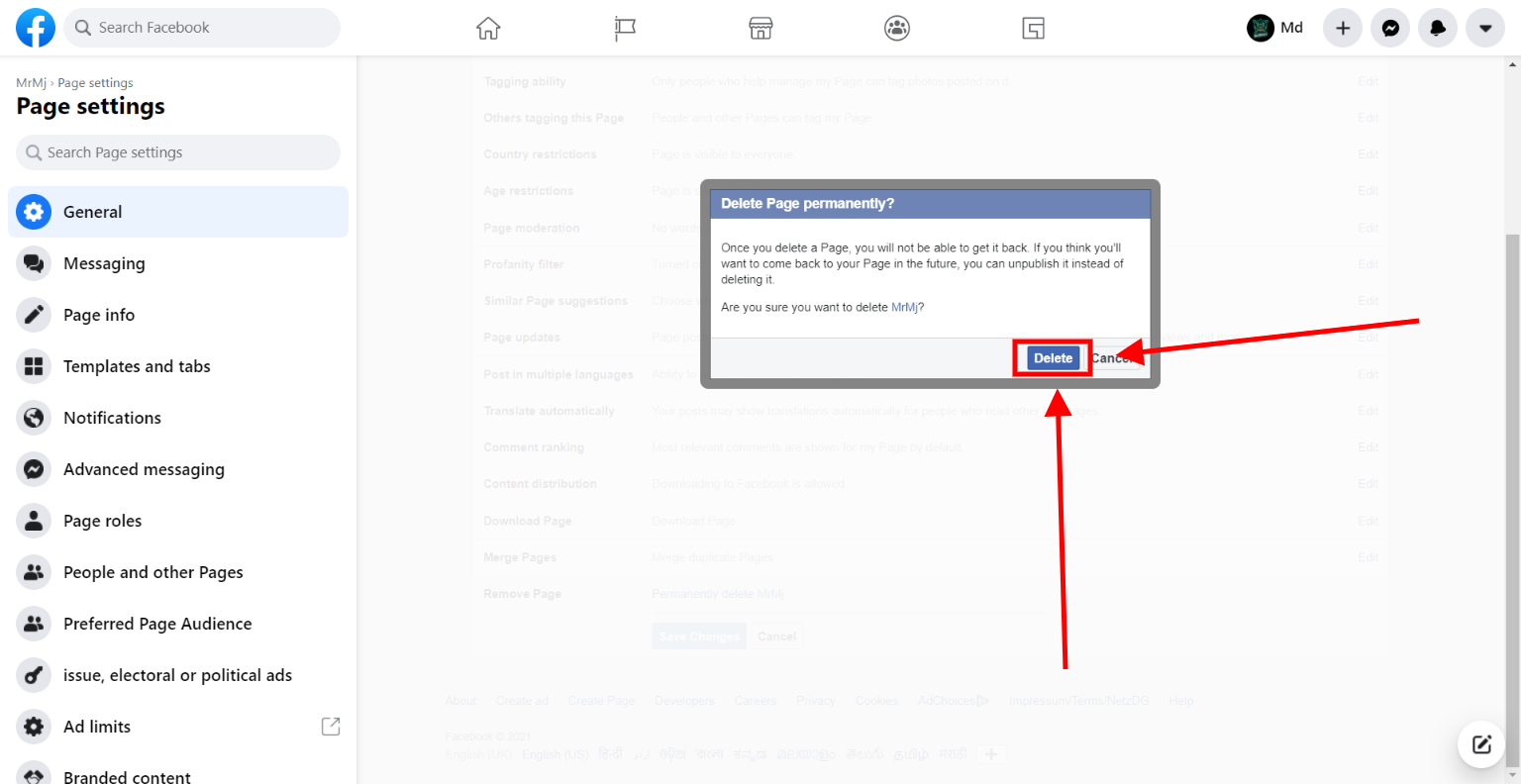Screen dimensions: 1521x784
Task: Click the Ad limits external link icon
Action: point(331,727)
